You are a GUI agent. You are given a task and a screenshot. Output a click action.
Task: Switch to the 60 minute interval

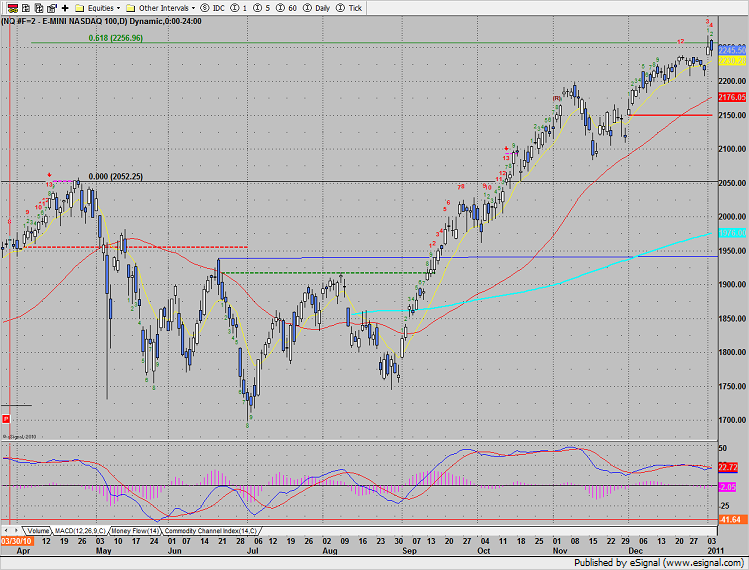coord(287,8)
